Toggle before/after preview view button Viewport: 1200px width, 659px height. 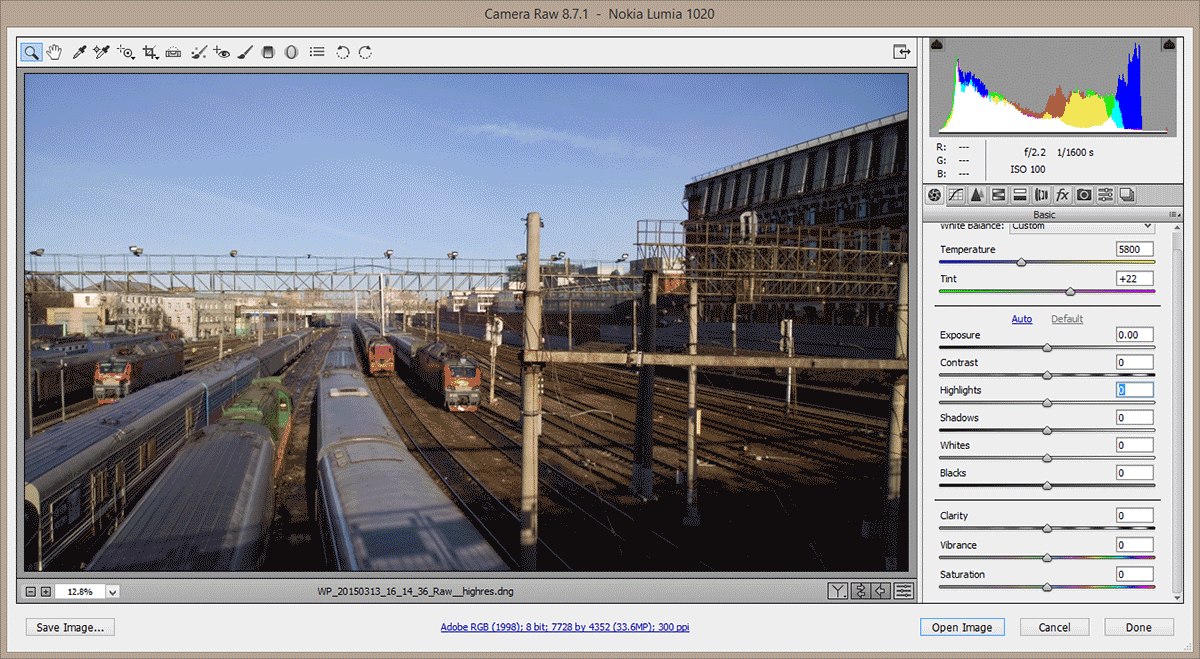838,591
